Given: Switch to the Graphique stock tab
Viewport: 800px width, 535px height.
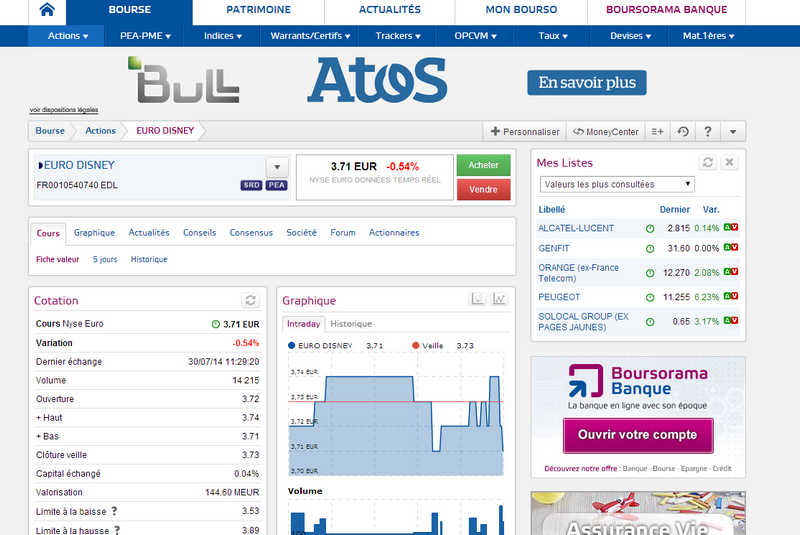Looking at the screenshot, I should tap(94, 233).
